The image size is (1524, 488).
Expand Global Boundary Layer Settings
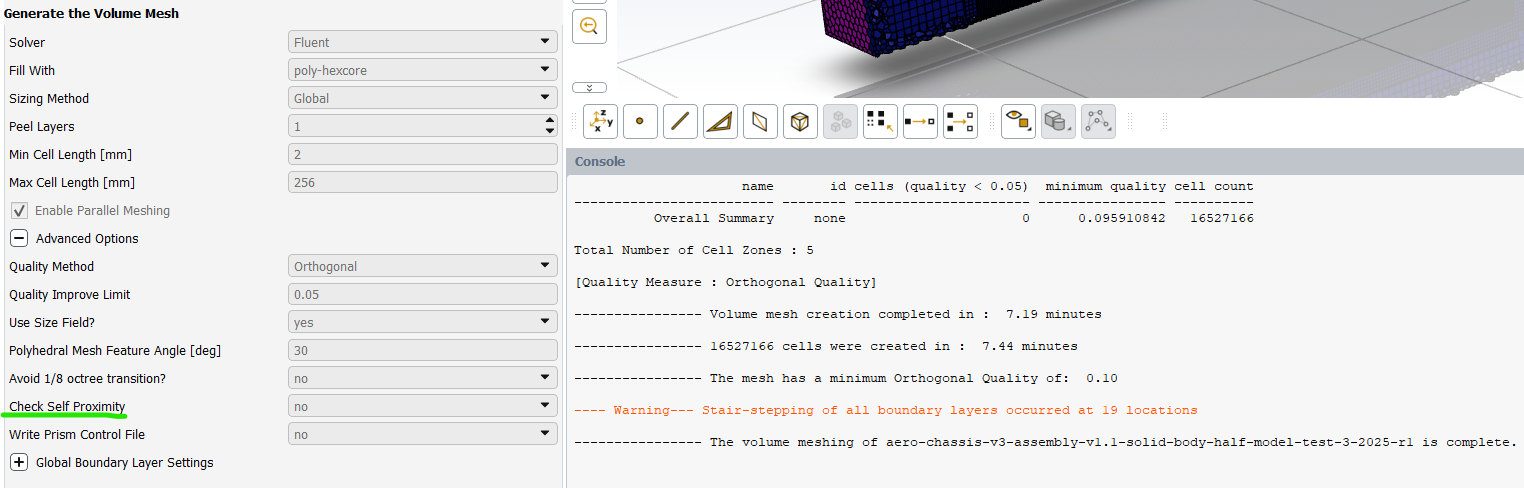point(18,463)
